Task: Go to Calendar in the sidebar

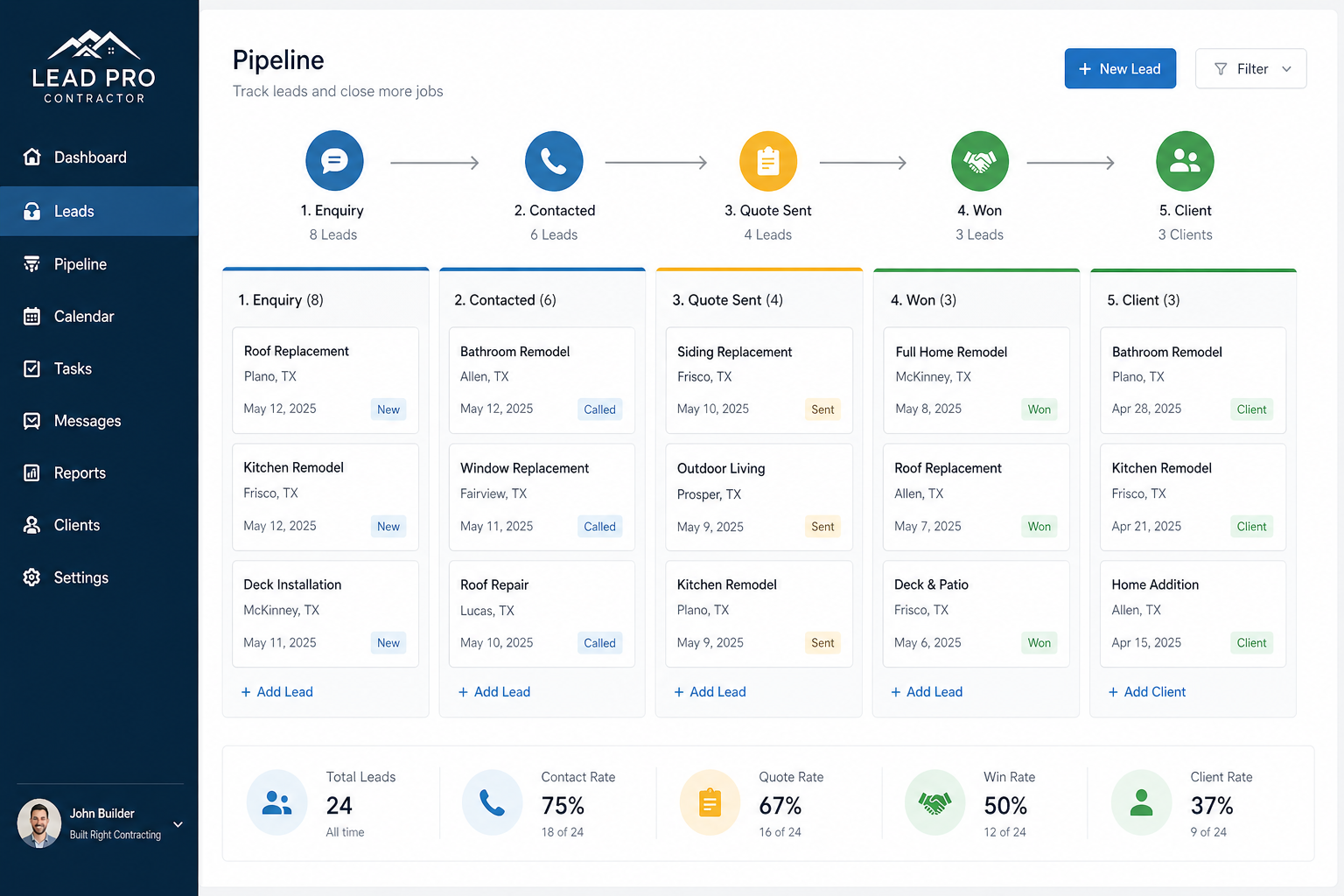Action: (x=84, y=317)
